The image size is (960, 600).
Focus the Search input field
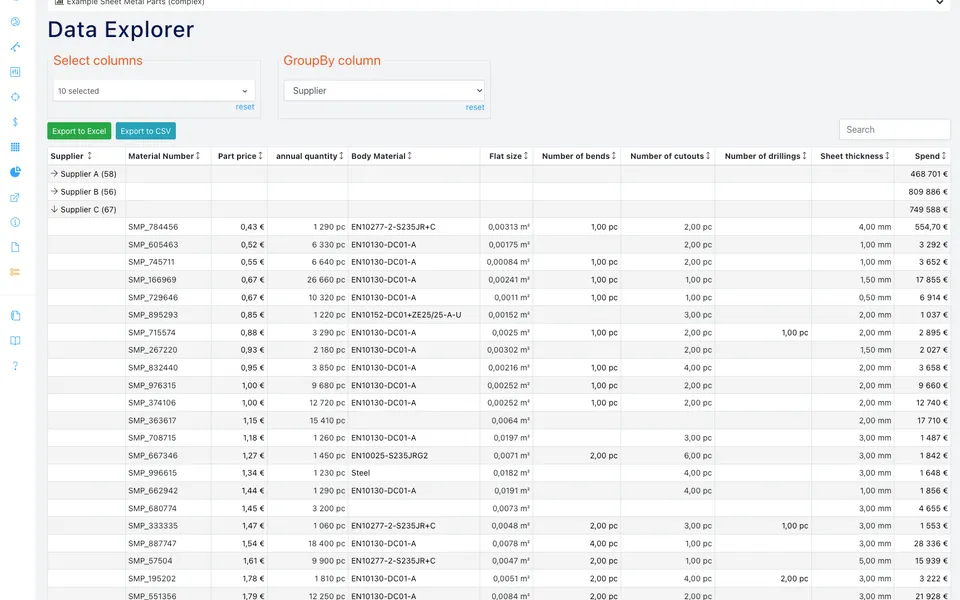[x=894, y=130]
